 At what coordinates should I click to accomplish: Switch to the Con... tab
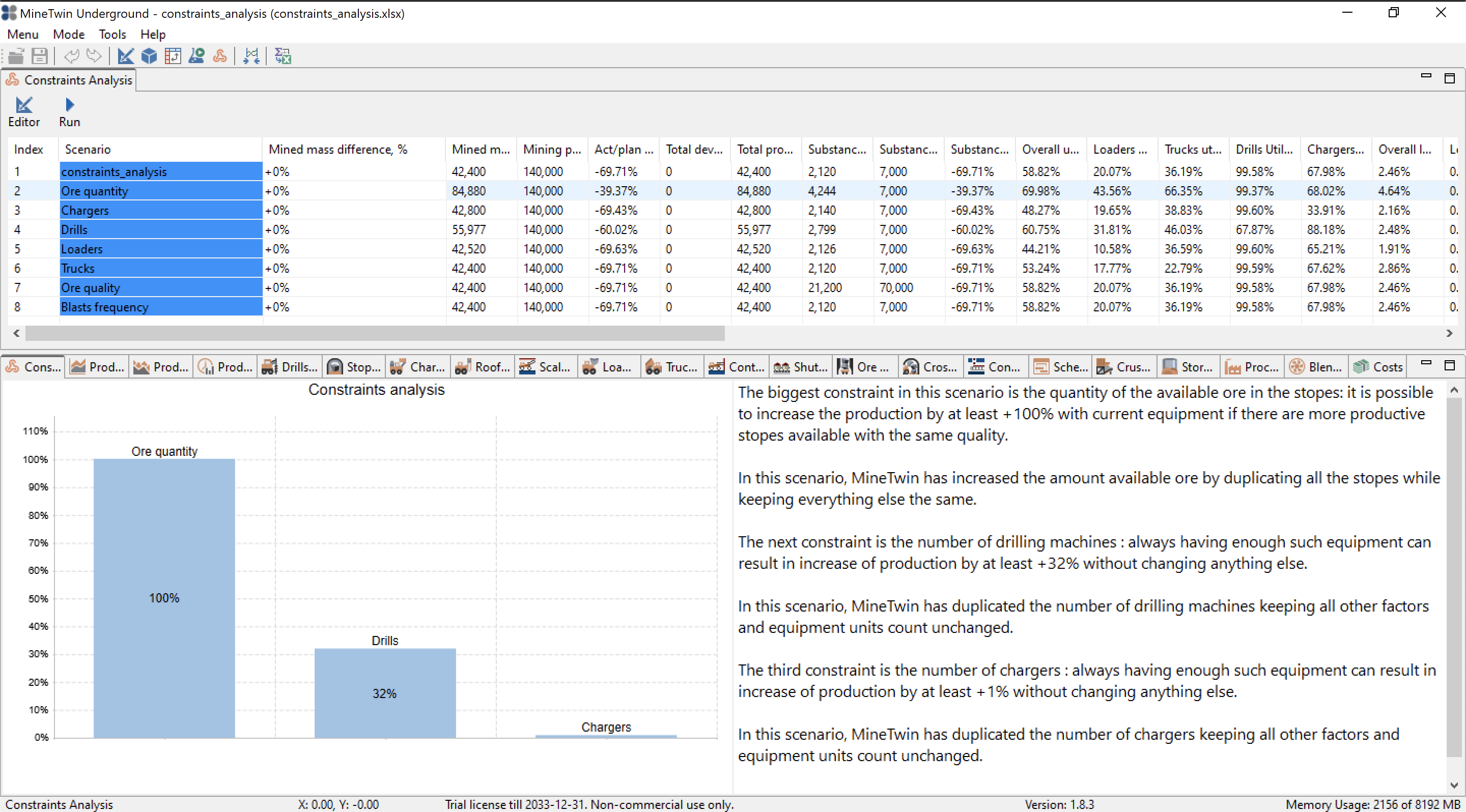point(995,367)
